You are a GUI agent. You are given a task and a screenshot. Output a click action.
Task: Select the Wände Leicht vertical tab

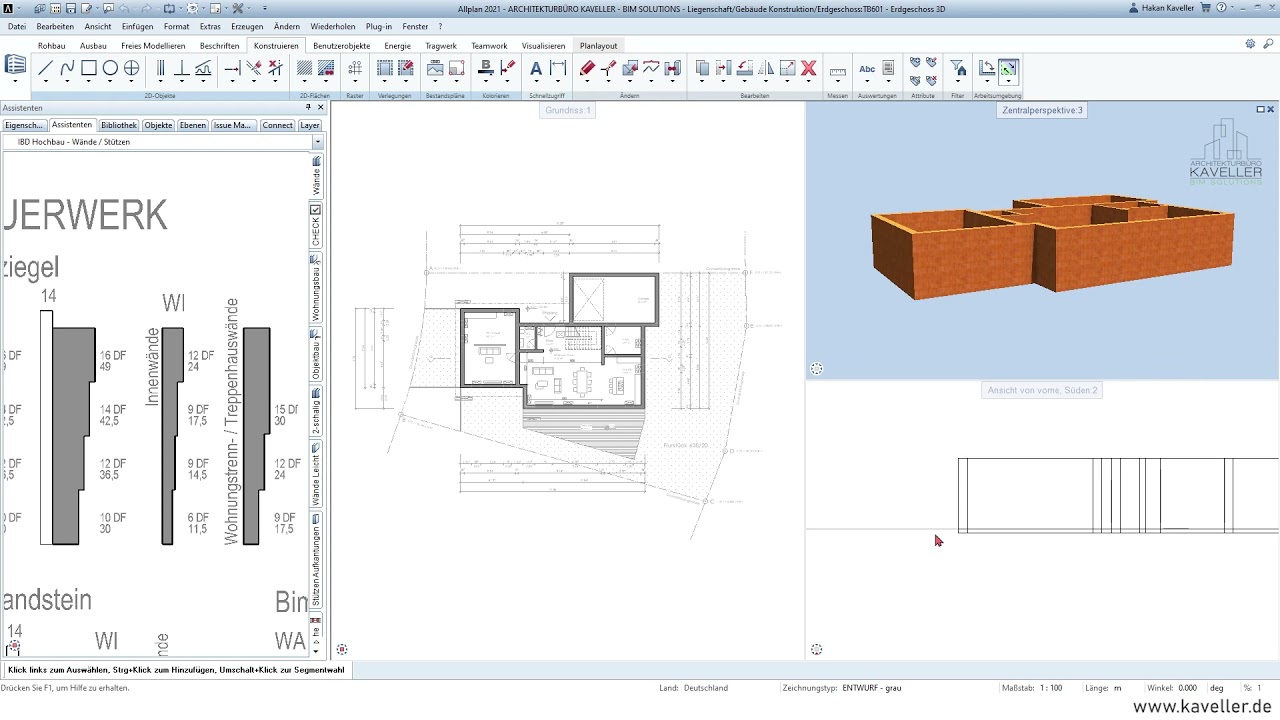click(x=316, y=475)
